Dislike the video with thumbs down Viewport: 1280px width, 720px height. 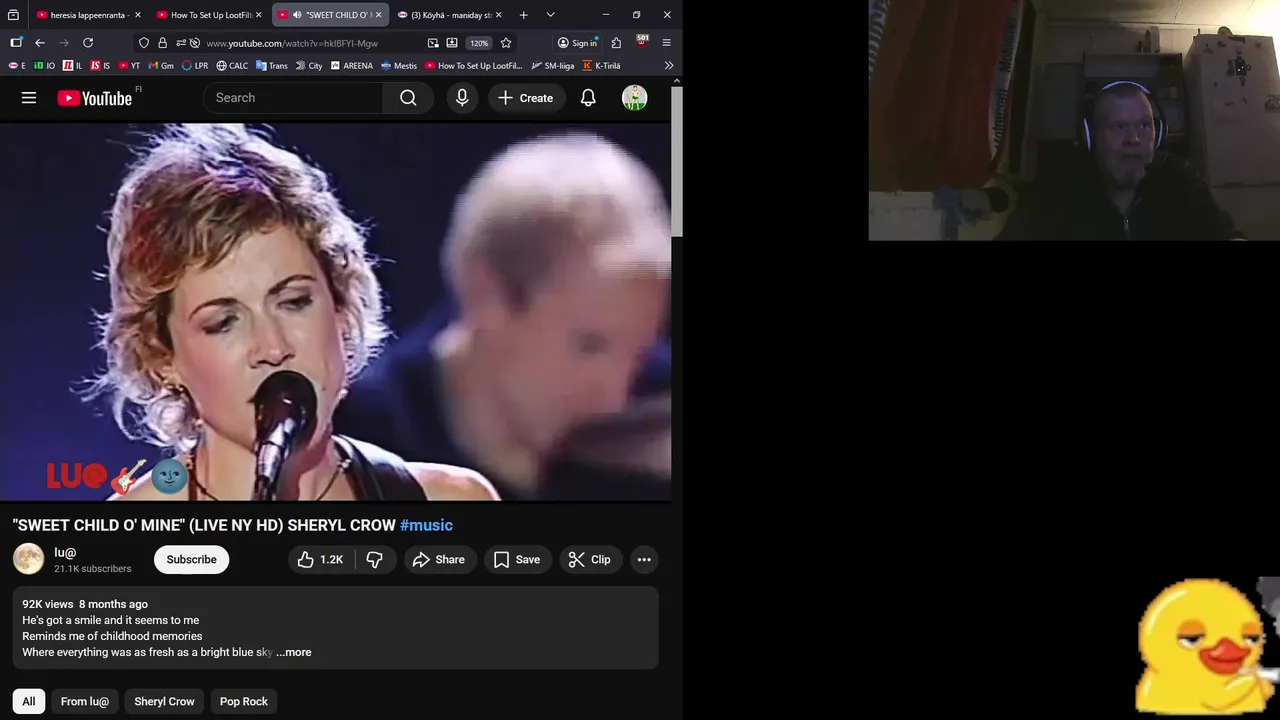[375, 560]
